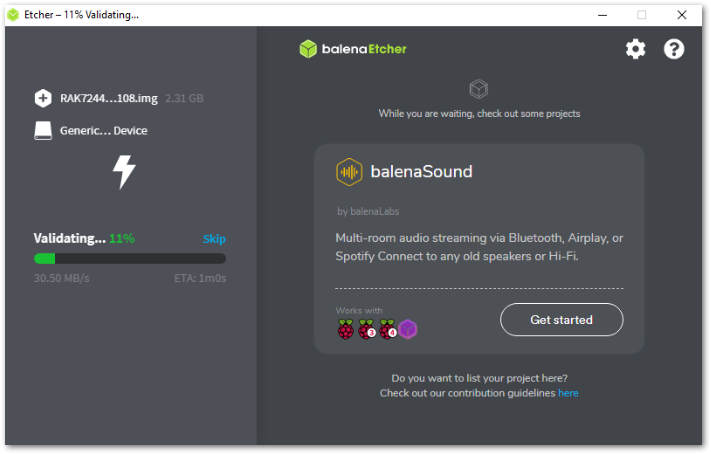Screen dimensions: 711x454
Task: Close the Etcher window
Action: tap(682, 15)
